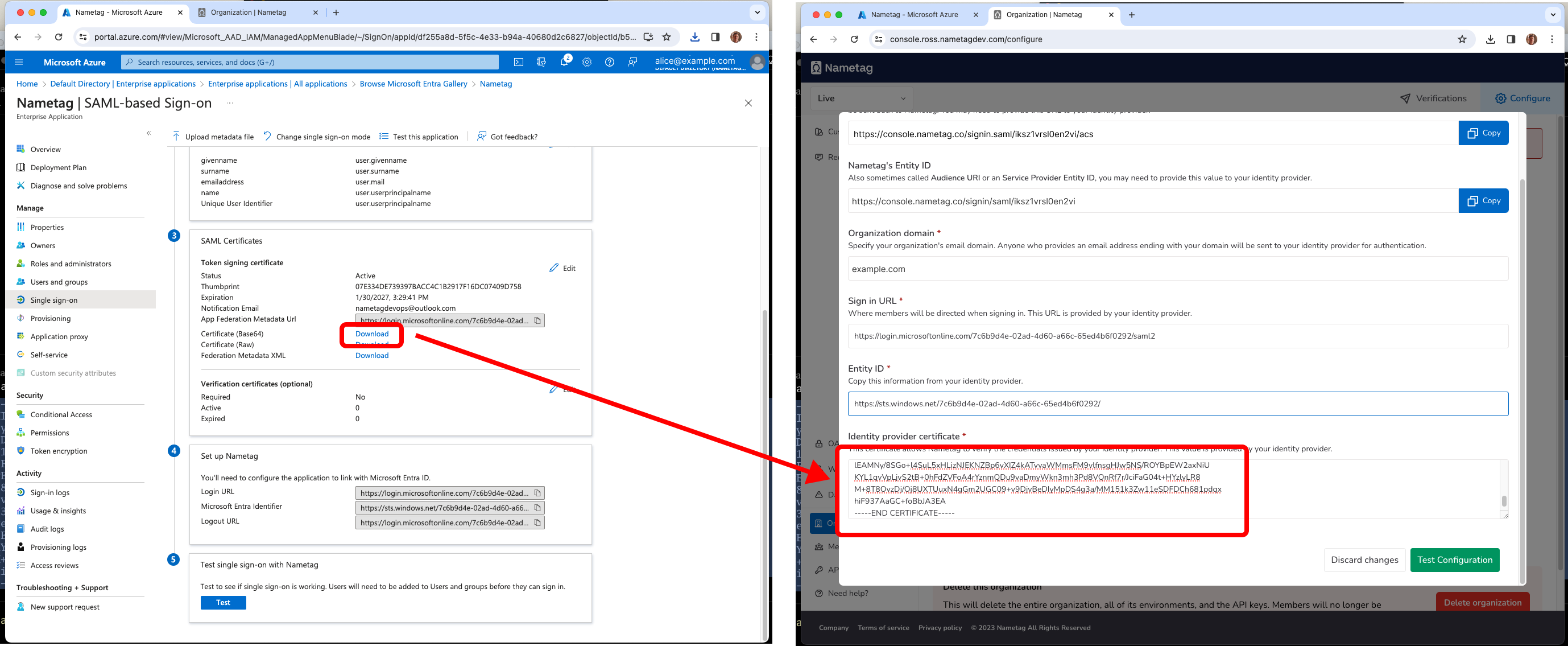Click Entity ID input field
Image resolution: width=1568 pixels, height=646 pixels.
(1178, 404)
